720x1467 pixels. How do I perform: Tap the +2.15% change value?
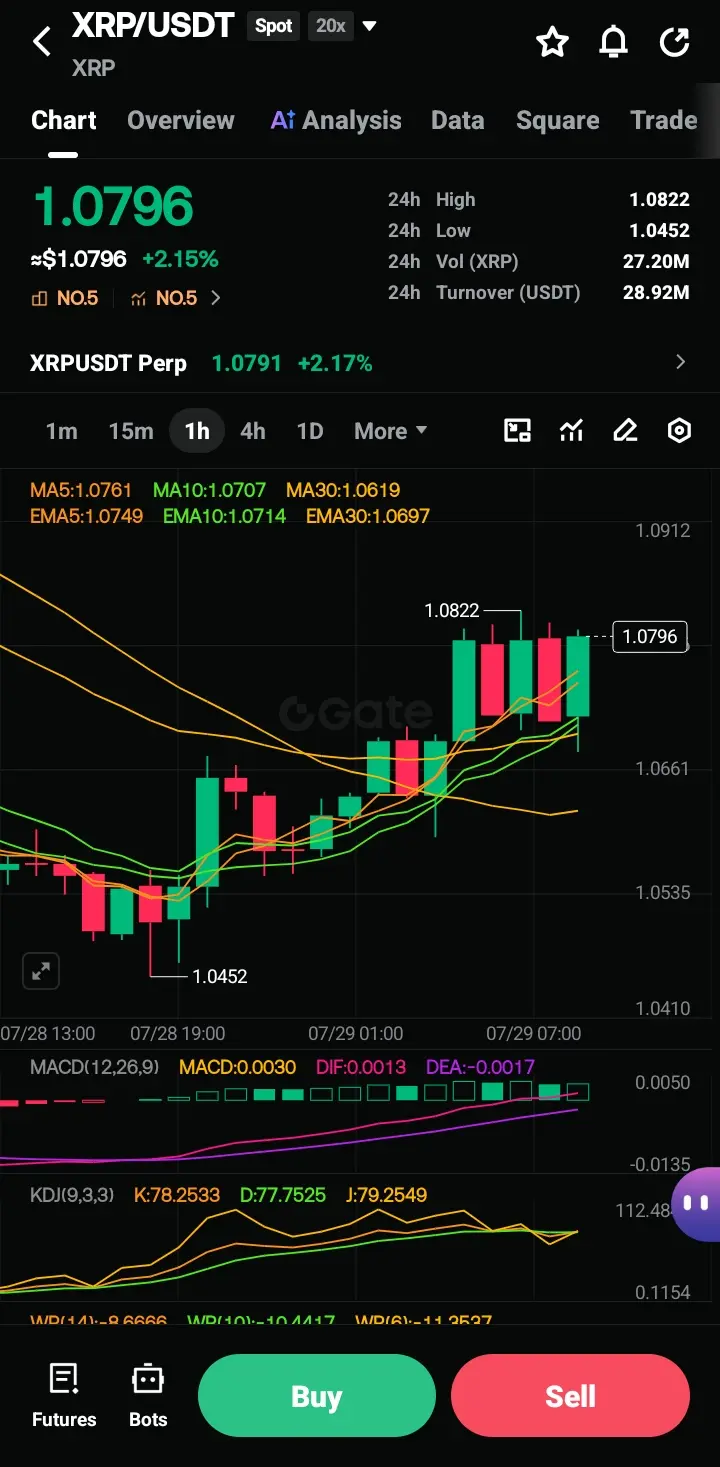coord(180,259)
